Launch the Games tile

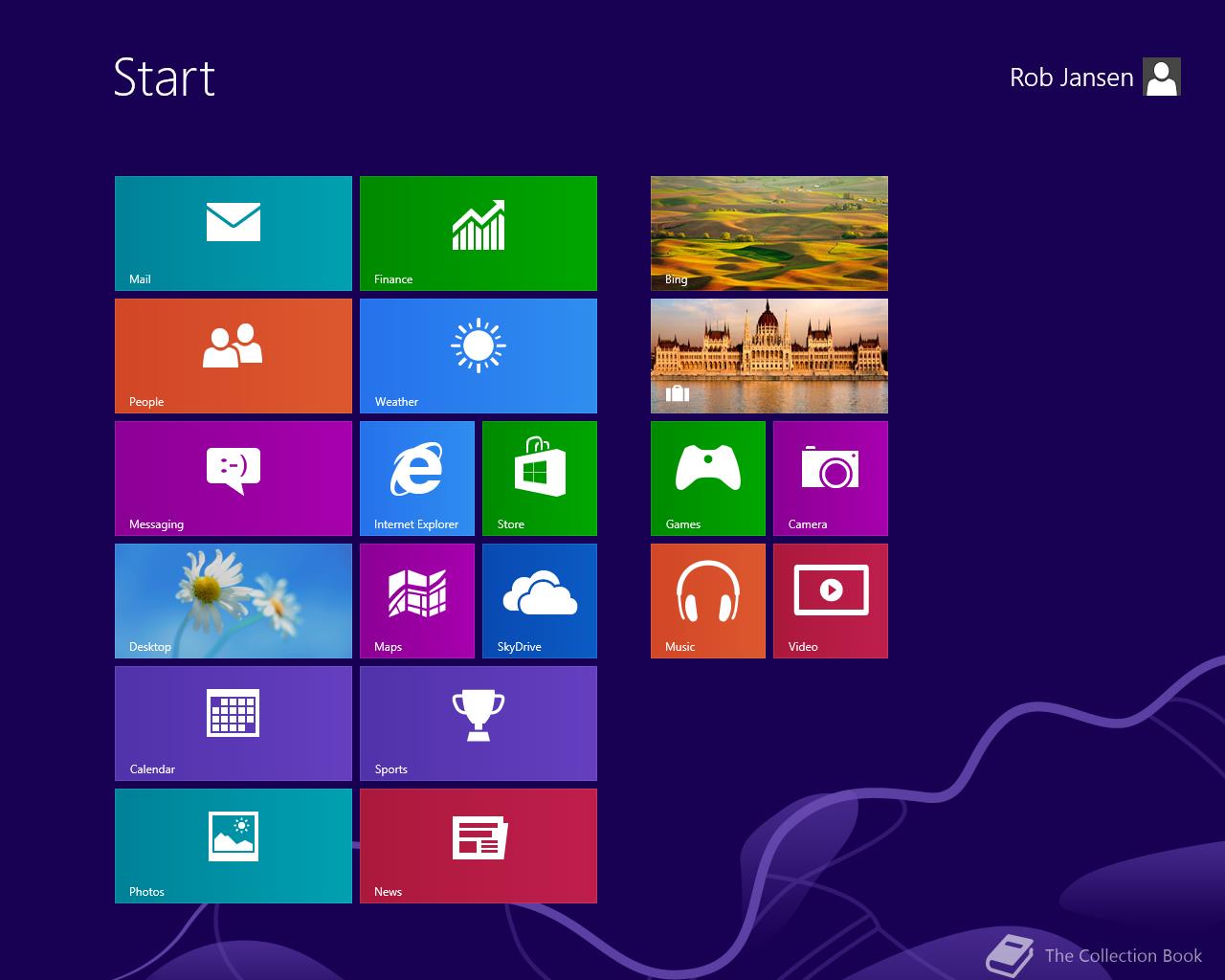(x=708, y=479)
